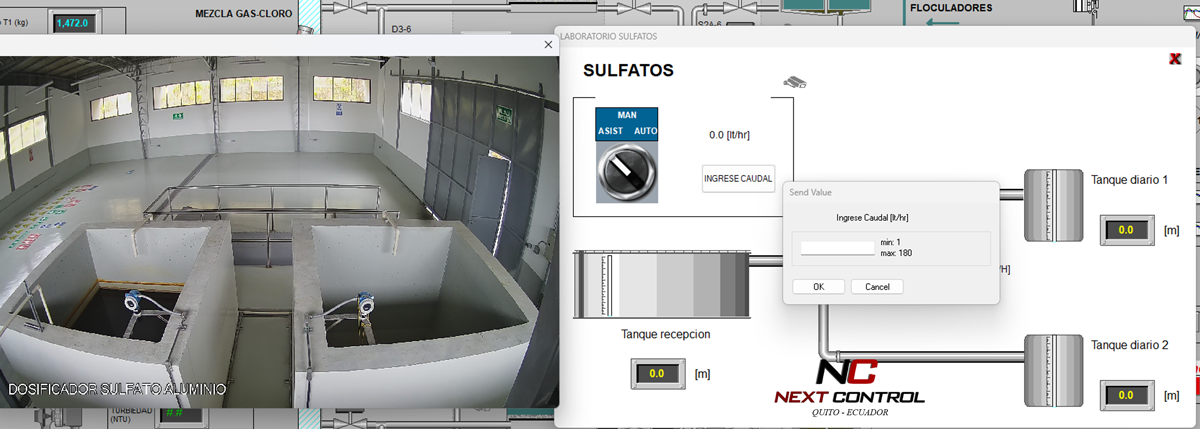Click the Tanque recepcion level readout

[x=657, y=374]
